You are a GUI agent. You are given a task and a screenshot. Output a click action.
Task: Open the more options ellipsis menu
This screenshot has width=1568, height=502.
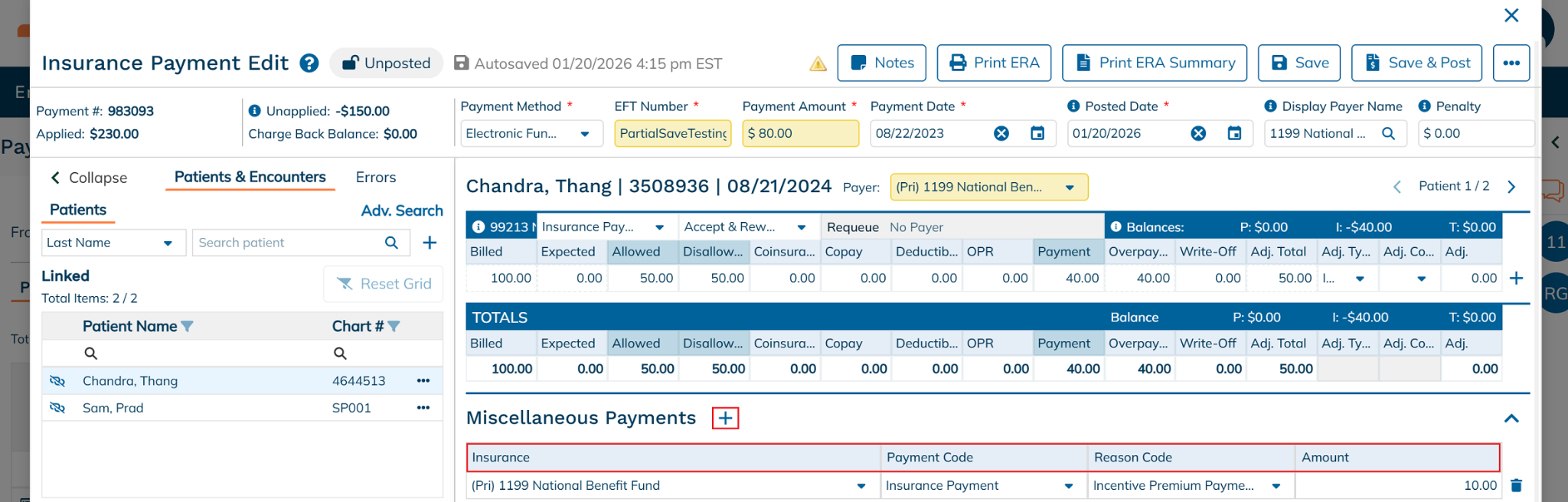[1511, 63]
